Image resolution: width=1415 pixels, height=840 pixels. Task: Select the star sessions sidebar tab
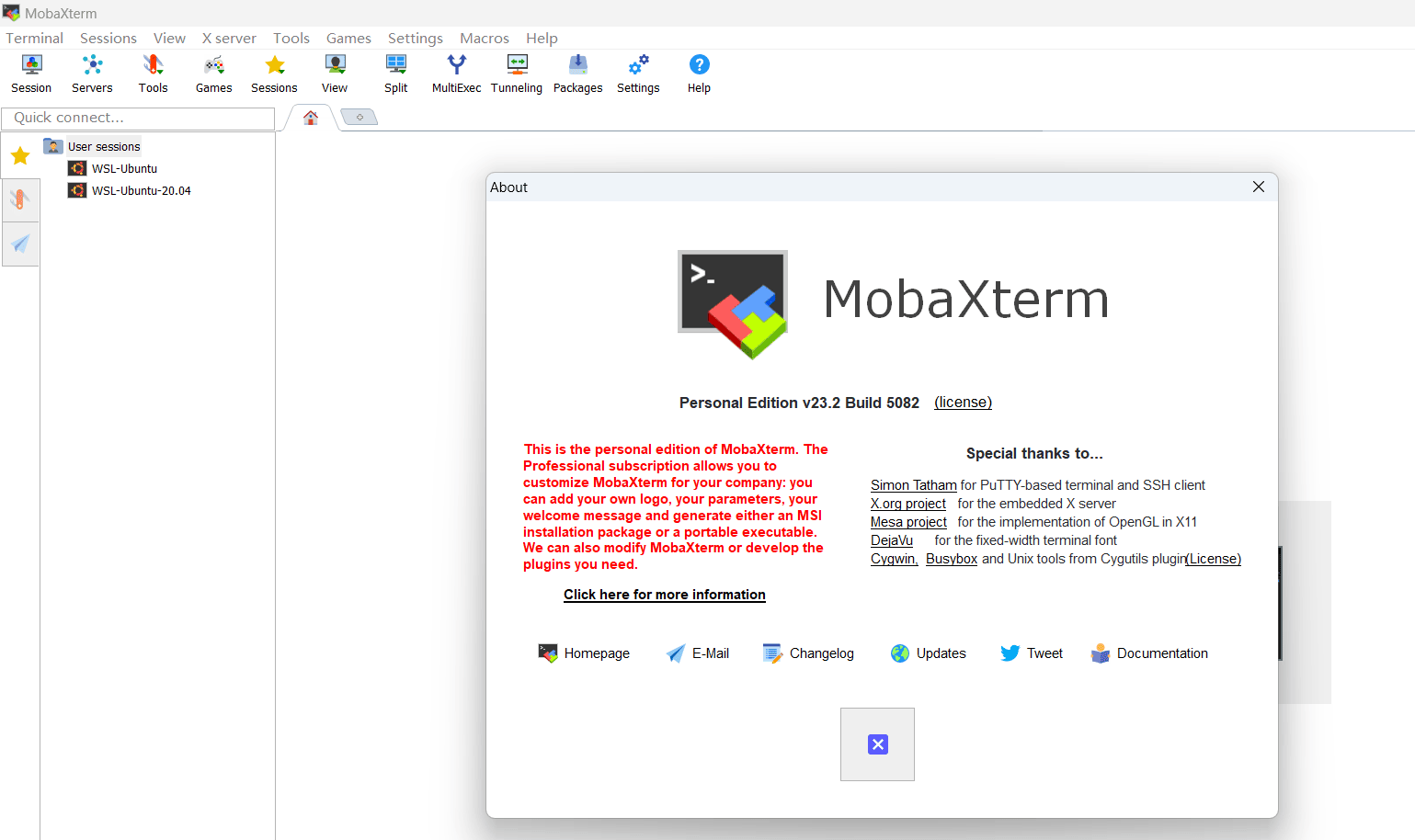pos(20,156)
